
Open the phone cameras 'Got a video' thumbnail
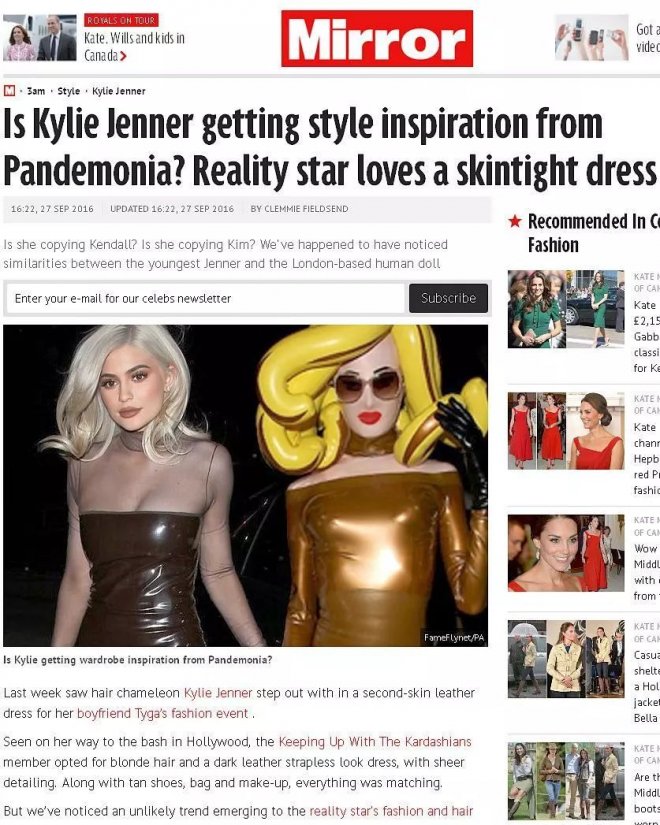[592, 38]
